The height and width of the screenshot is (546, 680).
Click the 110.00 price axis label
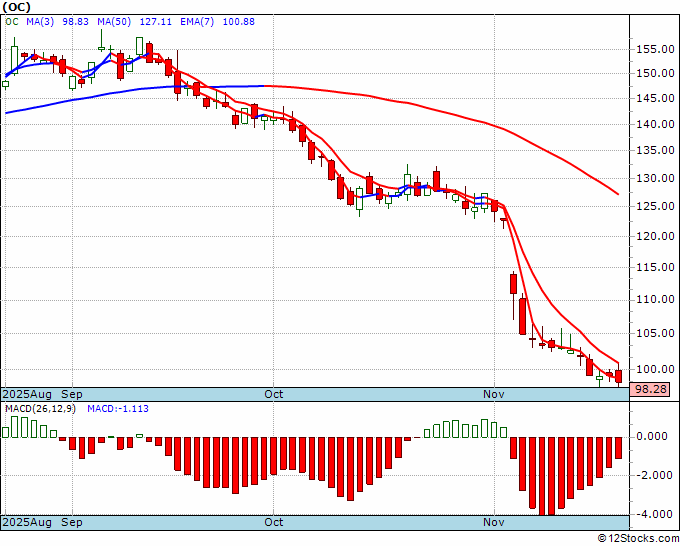(655, 299)
